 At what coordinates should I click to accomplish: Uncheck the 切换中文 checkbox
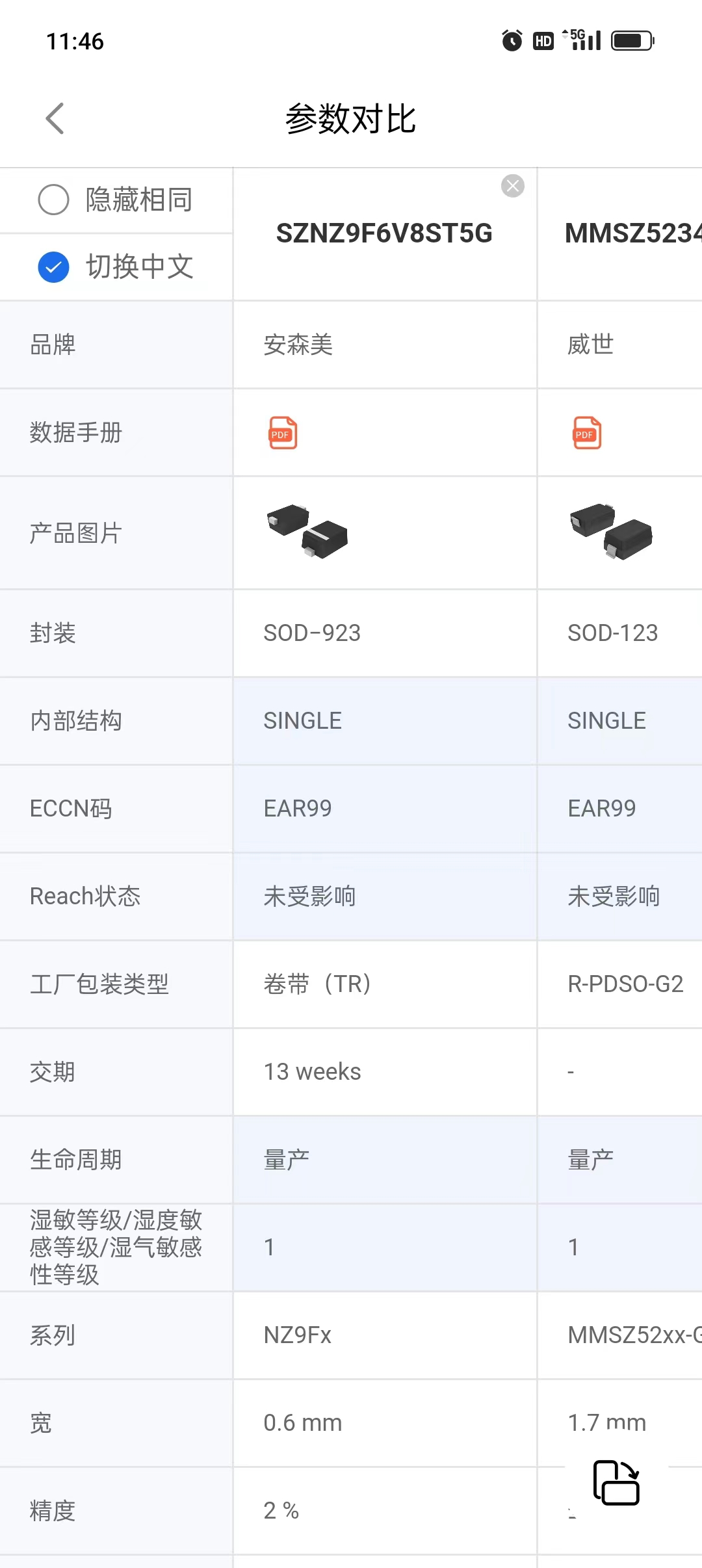[x=54, y=267]
